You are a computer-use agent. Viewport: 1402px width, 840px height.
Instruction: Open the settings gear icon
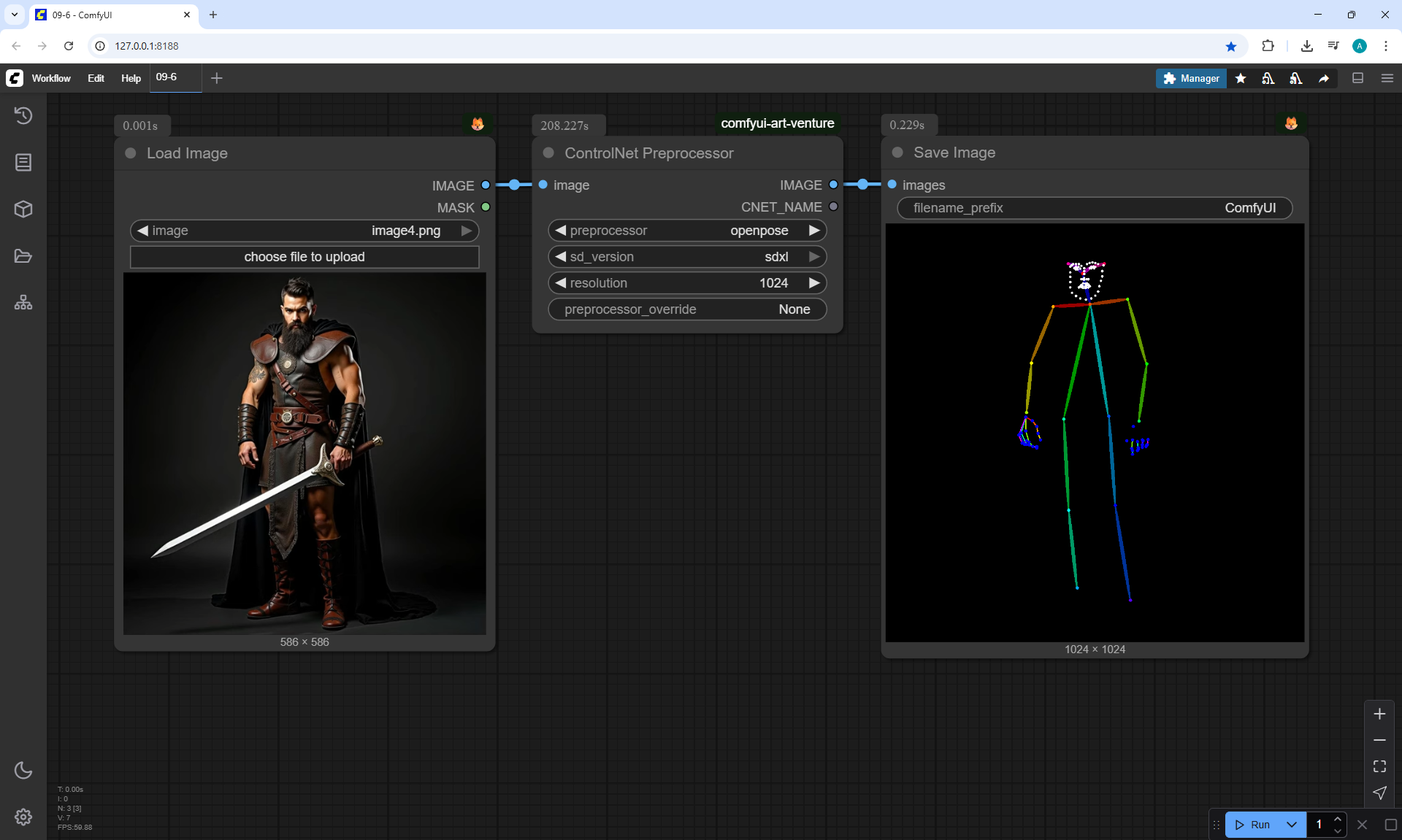(23, 817)
